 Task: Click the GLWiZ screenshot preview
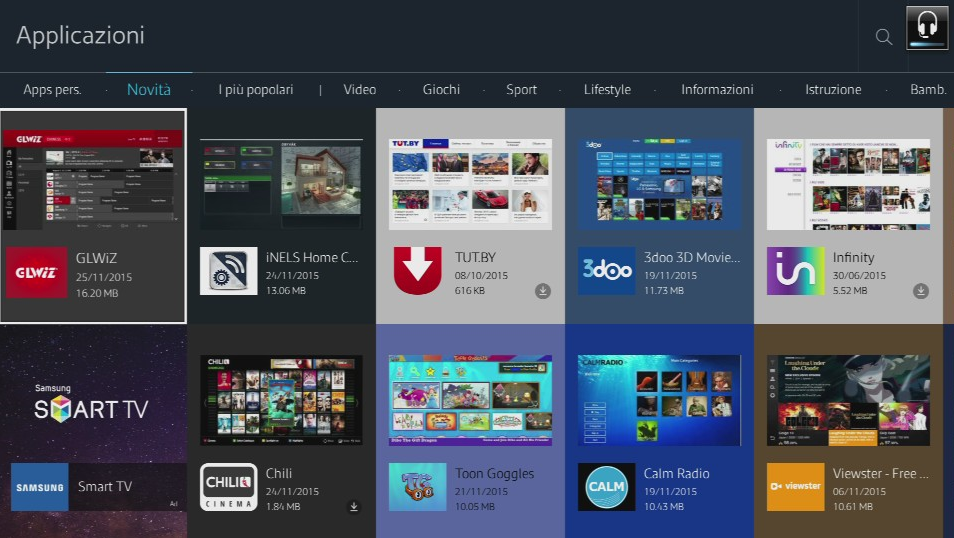(x=93, y=180)
